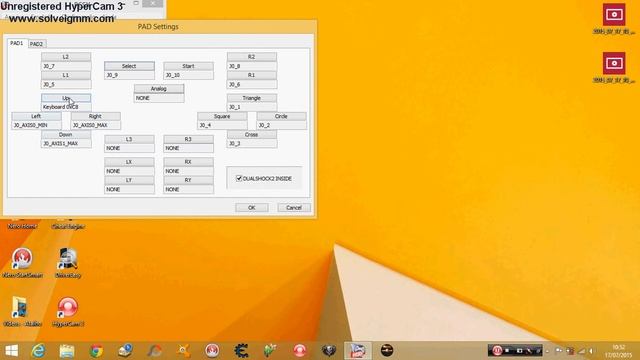This screenshot has height=360, width=640.
Task: Click the Down direction button
Action: [x=66, y=135]
